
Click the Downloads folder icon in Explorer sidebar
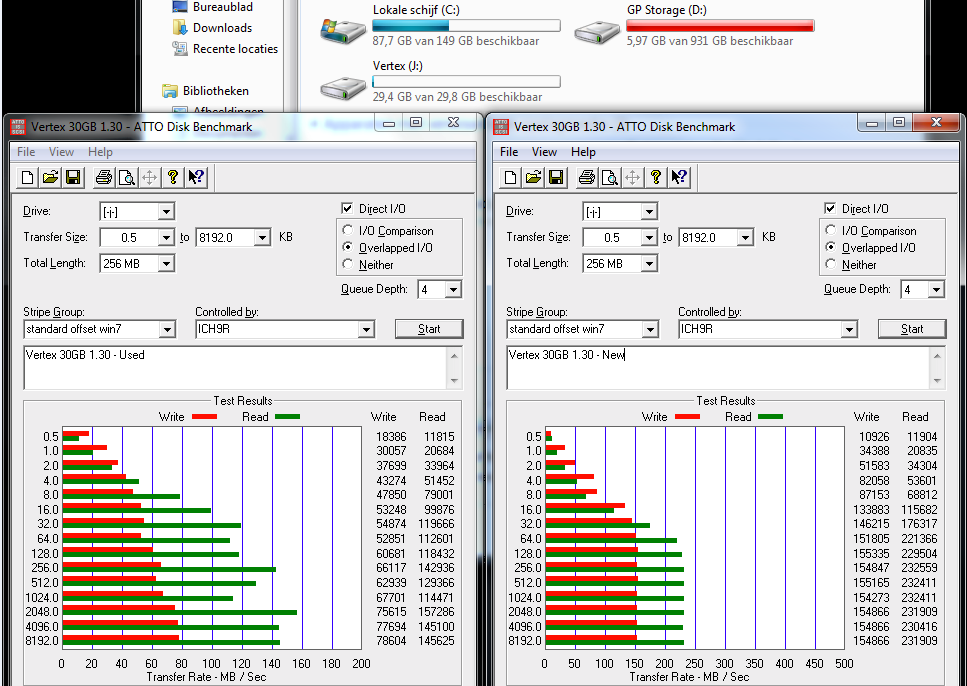click(x=179, y=28)
